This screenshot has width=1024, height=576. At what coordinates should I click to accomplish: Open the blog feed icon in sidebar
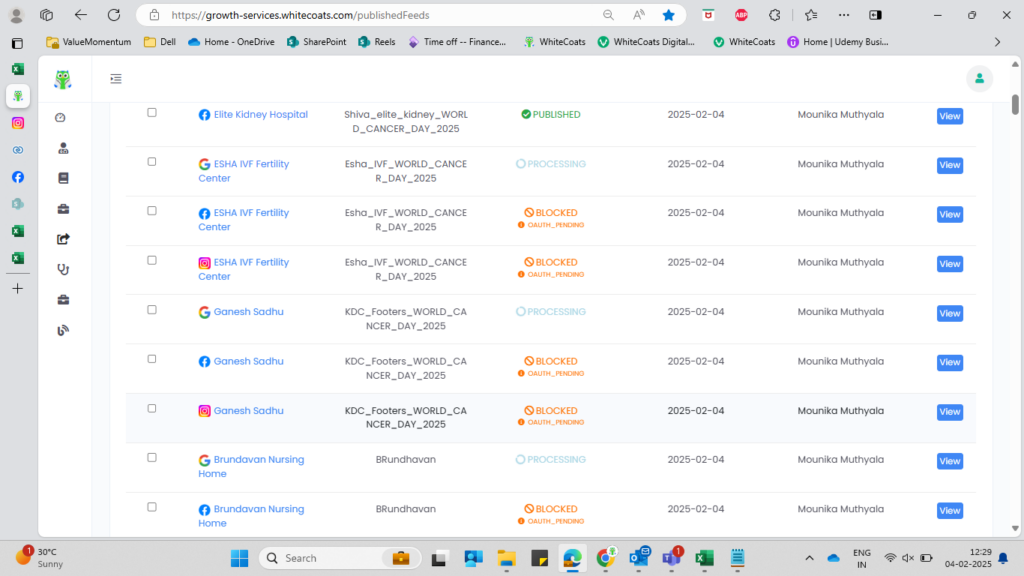pos(64,330)
